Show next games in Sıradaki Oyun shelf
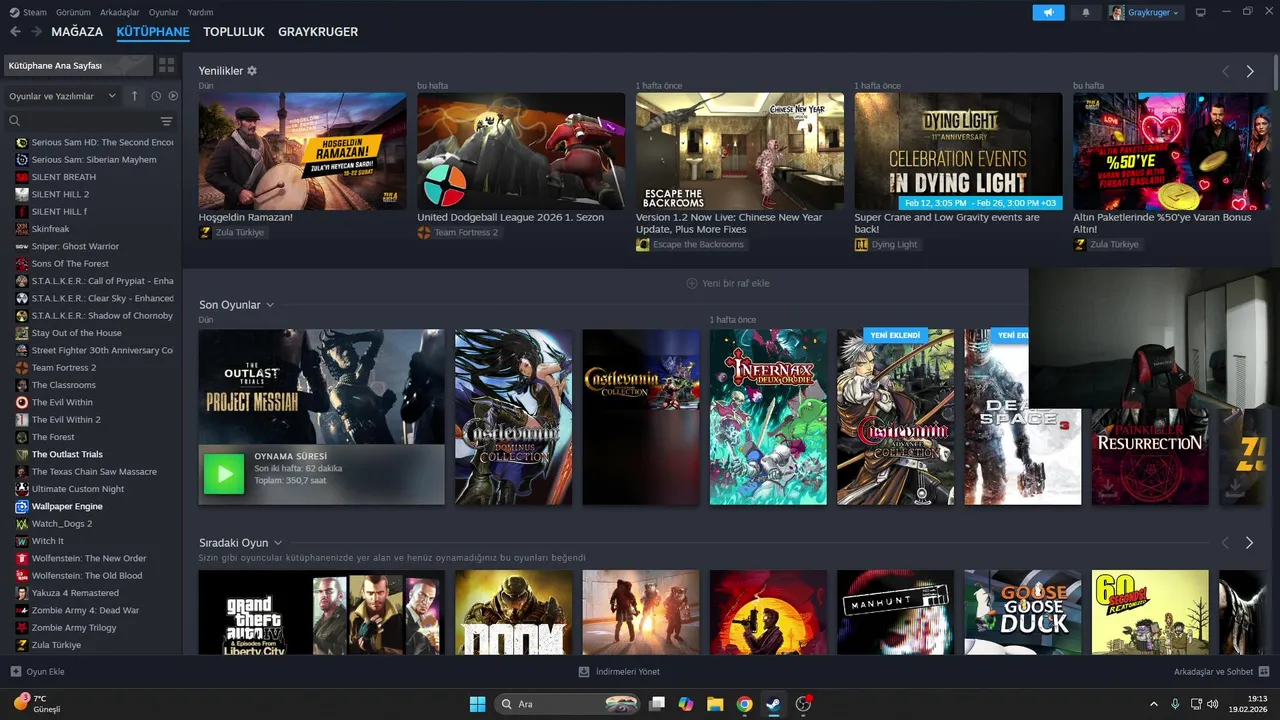Image resolution: width=1280 pixels, height=720 pixels. tap(1250, 543)
